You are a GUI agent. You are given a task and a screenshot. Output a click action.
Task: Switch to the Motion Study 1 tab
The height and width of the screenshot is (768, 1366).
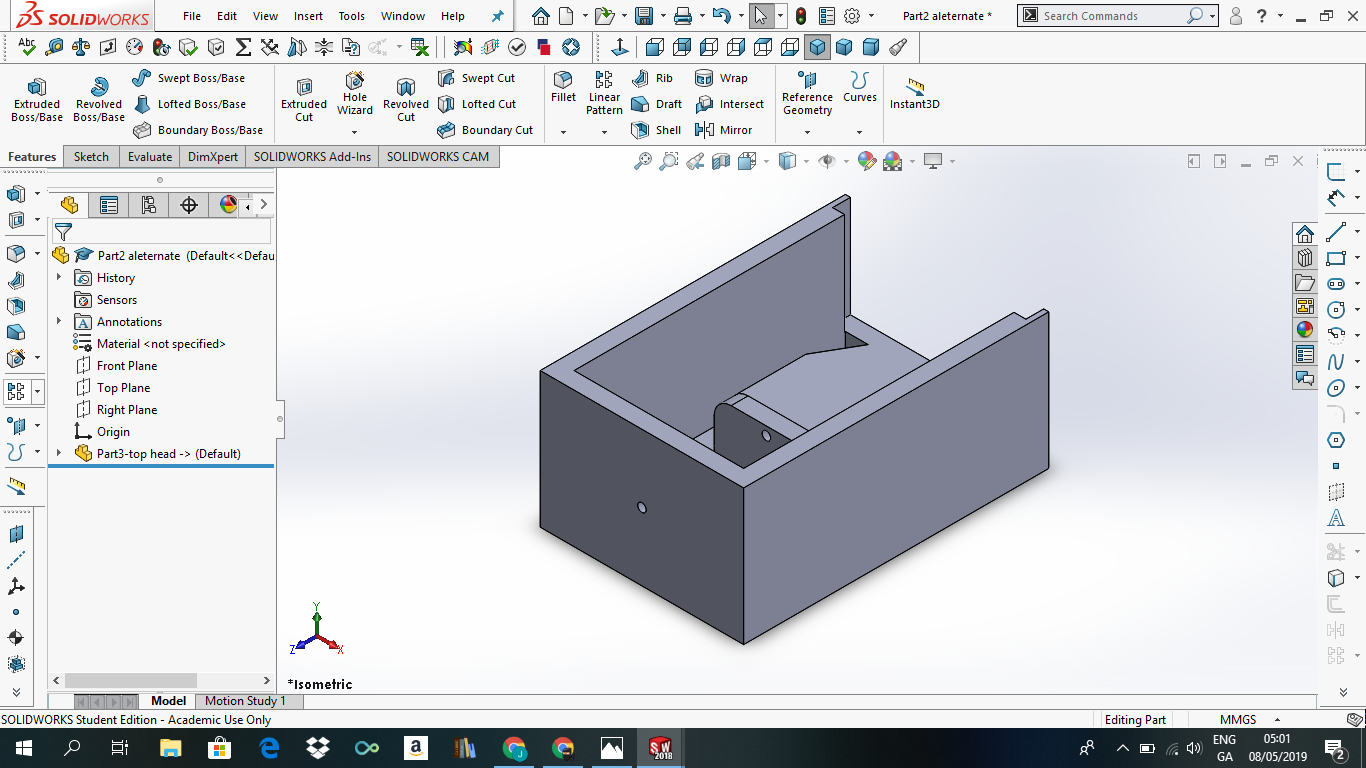tap(245, 701)
